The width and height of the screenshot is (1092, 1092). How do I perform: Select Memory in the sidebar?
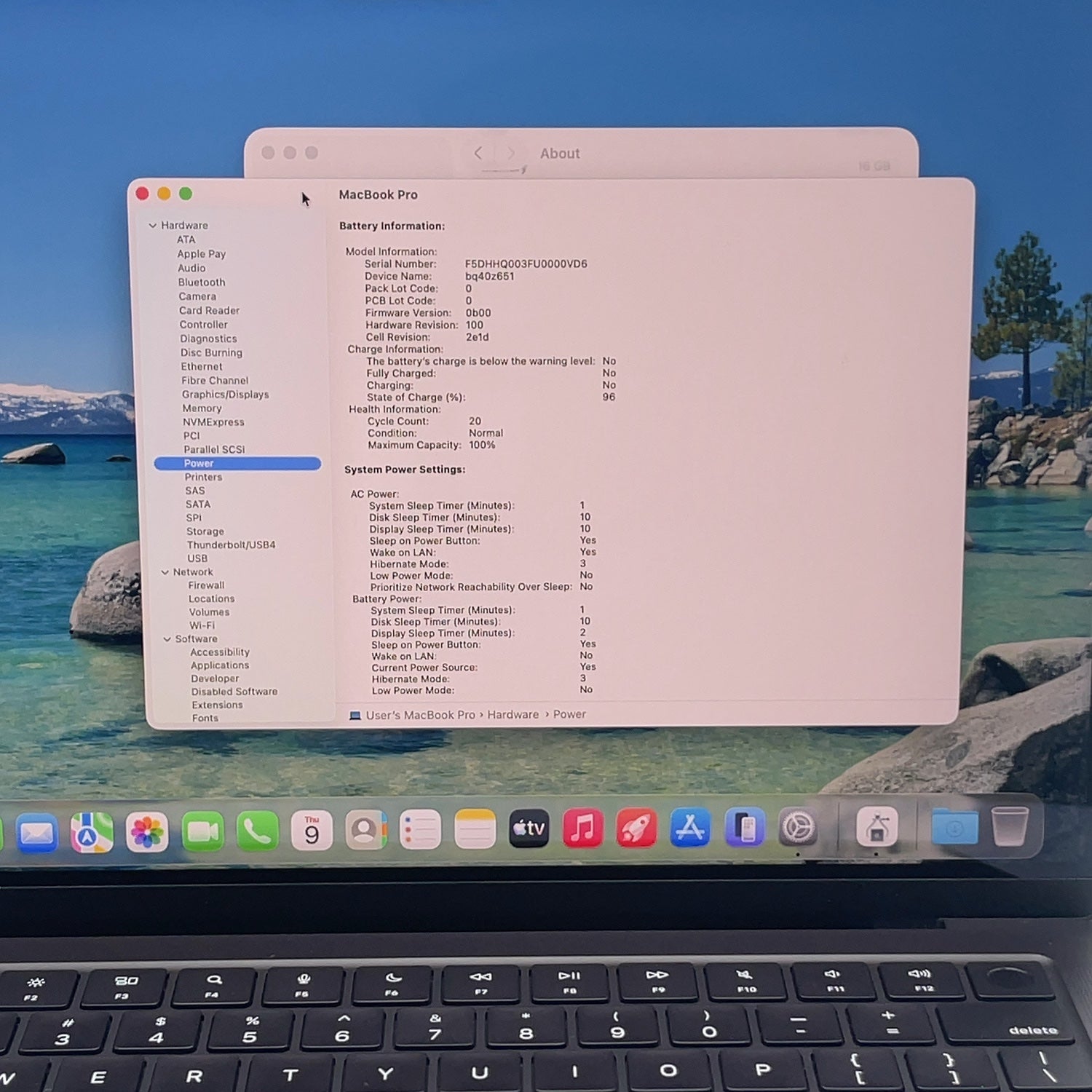click(x=202, y=408)
